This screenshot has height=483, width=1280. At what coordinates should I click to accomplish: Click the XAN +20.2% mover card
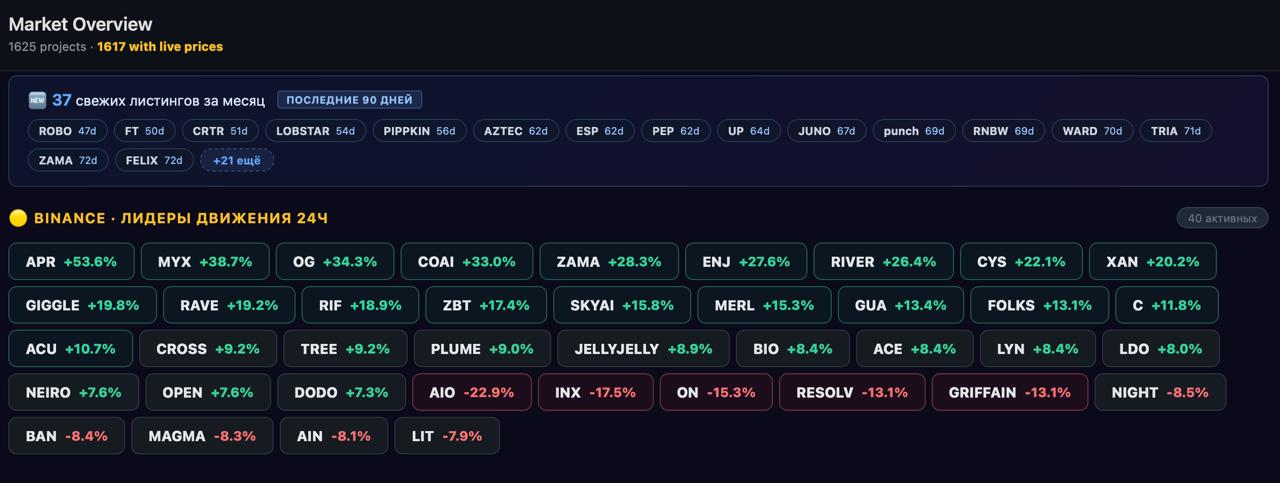click(1152, 262)
